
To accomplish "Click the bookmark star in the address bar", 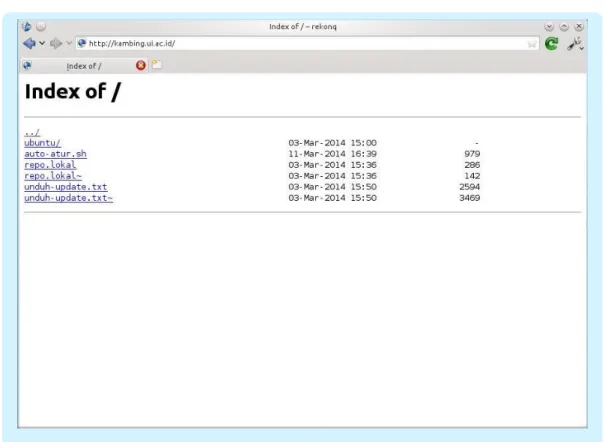I will (532, 44).
